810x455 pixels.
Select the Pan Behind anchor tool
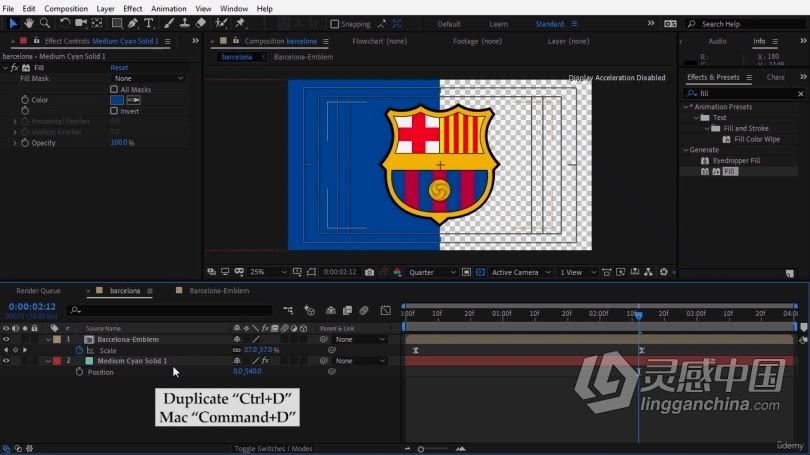[97, 23]
